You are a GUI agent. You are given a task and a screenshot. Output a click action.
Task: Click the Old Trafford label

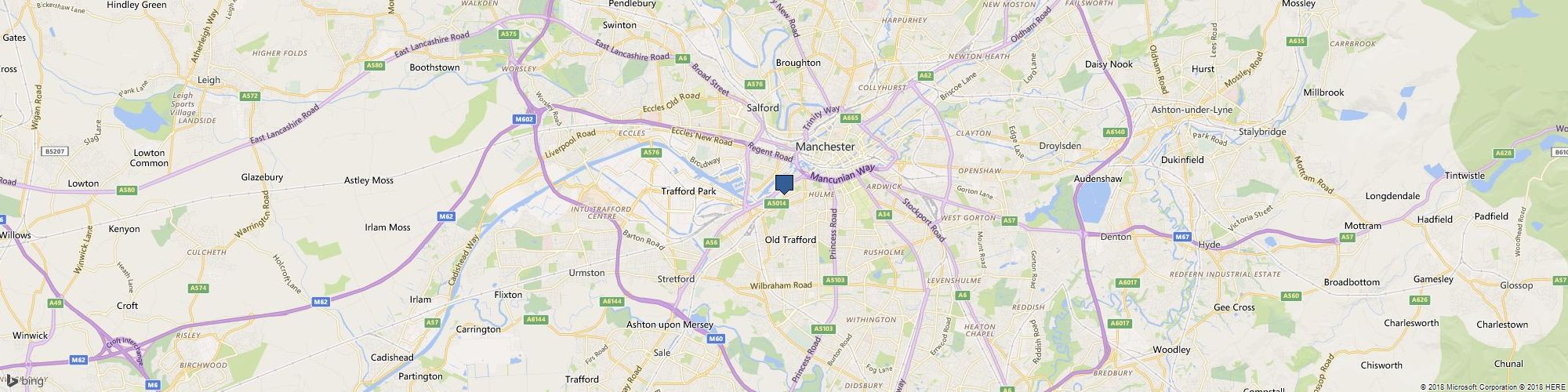[x=790, y=240]
